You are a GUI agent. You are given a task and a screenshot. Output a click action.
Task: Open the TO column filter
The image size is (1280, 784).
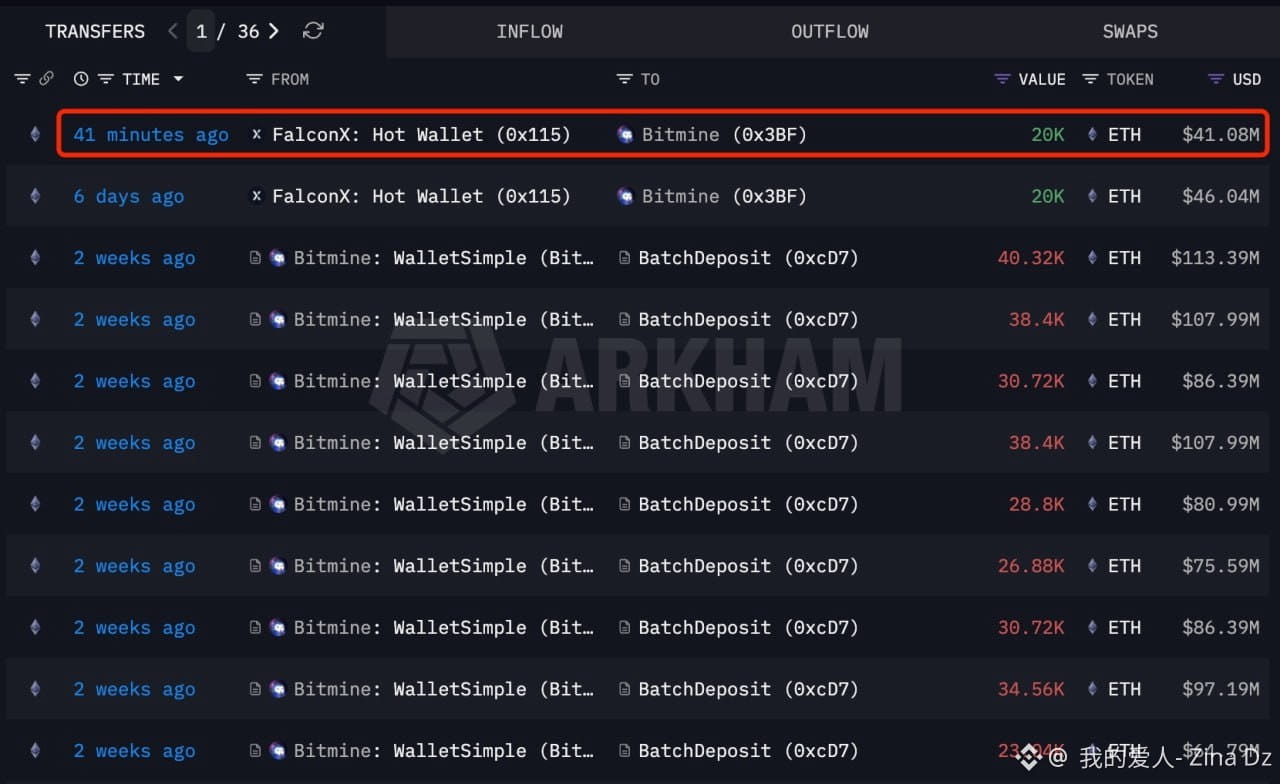click(x=625, y=79)
